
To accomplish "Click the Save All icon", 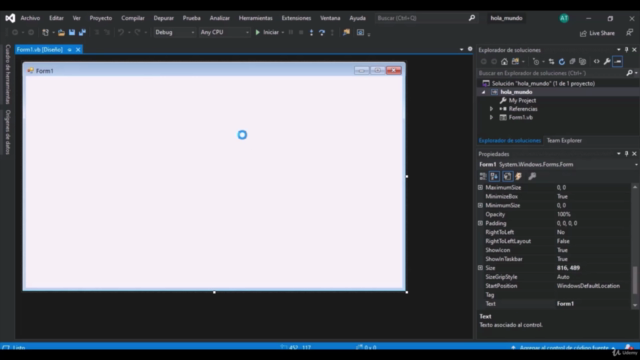I will pos(82,32).
